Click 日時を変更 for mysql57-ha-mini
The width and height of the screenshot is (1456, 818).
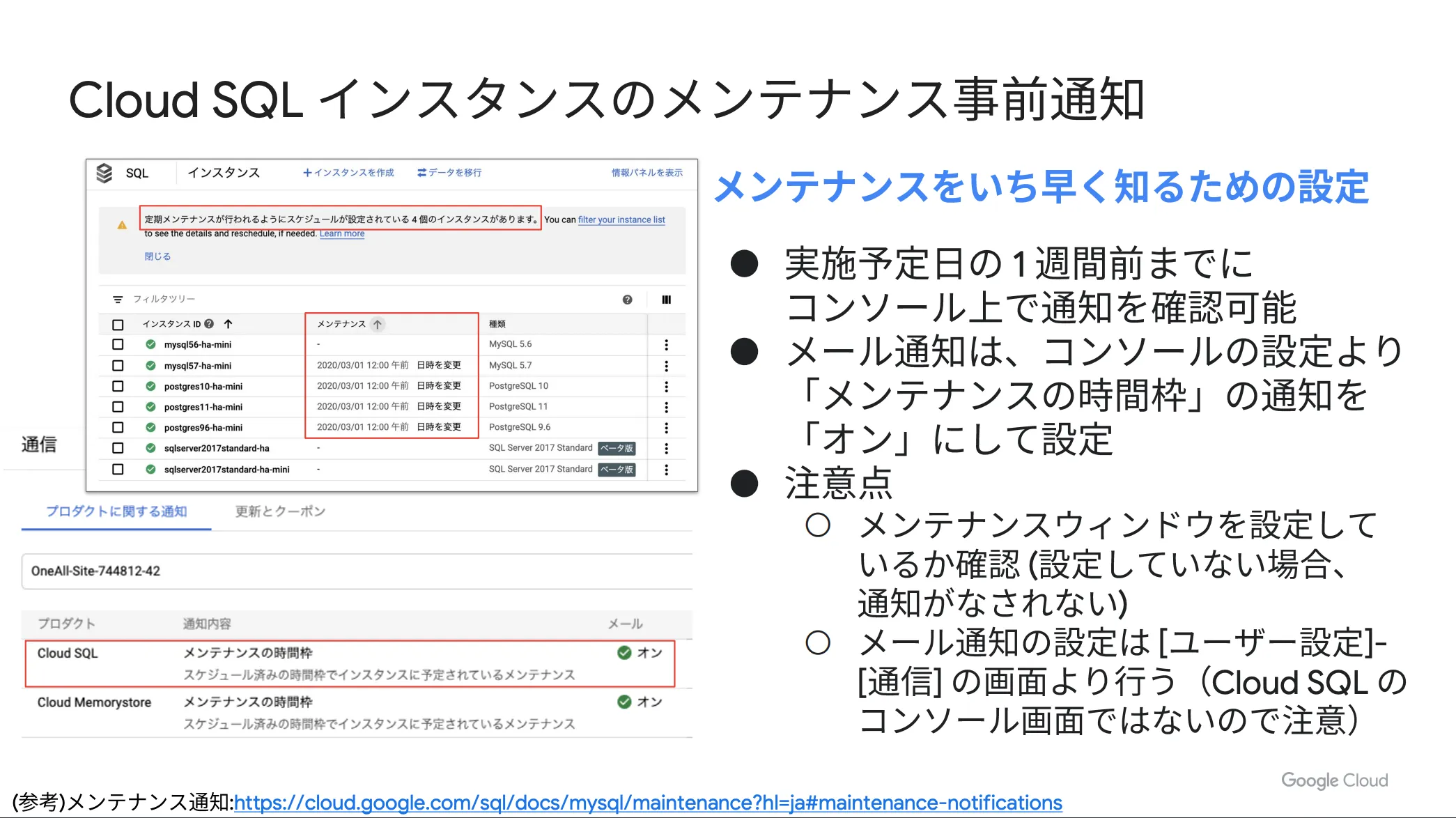pyautogui.click(x=439, y=365)
